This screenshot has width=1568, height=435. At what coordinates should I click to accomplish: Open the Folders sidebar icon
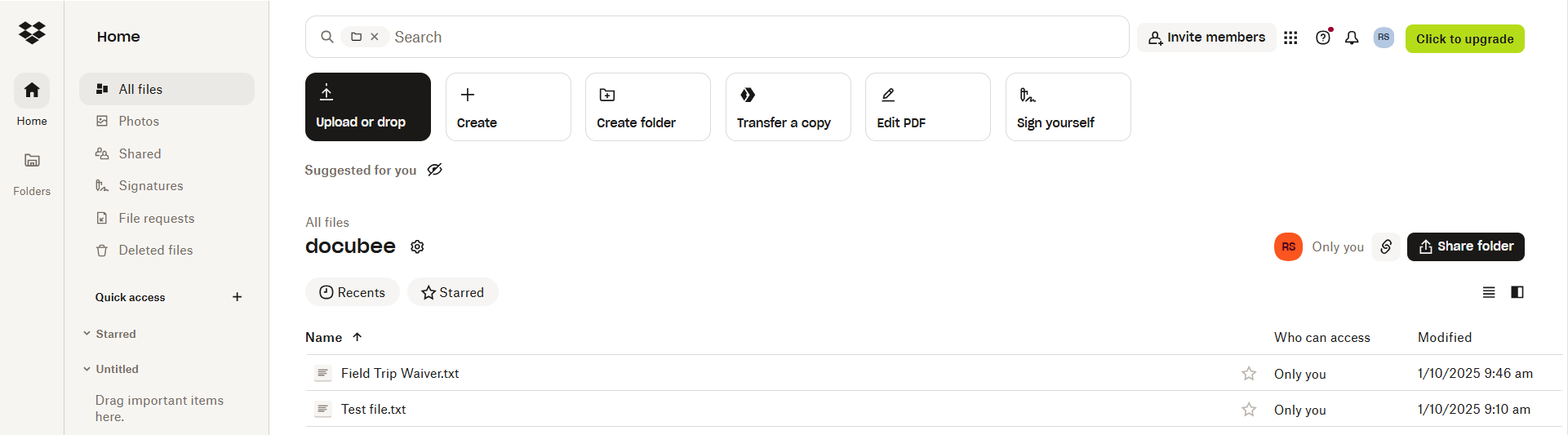pyautogui.click(x=32, y=161)
